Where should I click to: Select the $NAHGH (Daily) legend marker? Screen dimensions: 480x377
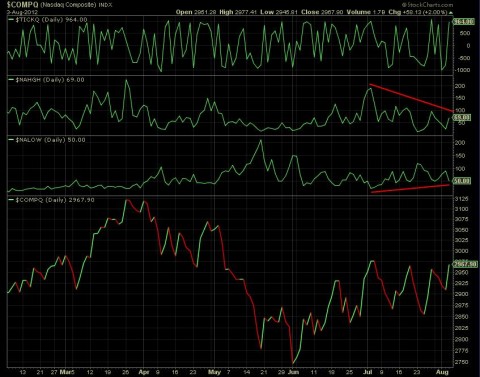11,80
